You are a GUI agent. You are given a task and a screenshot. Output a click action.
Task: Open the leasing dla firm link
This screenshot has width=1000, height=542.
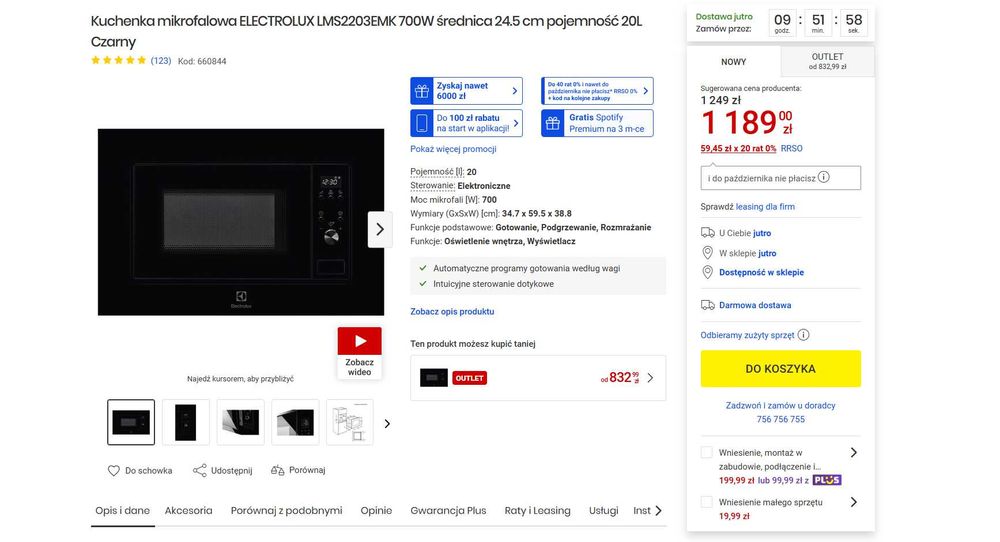765,207
